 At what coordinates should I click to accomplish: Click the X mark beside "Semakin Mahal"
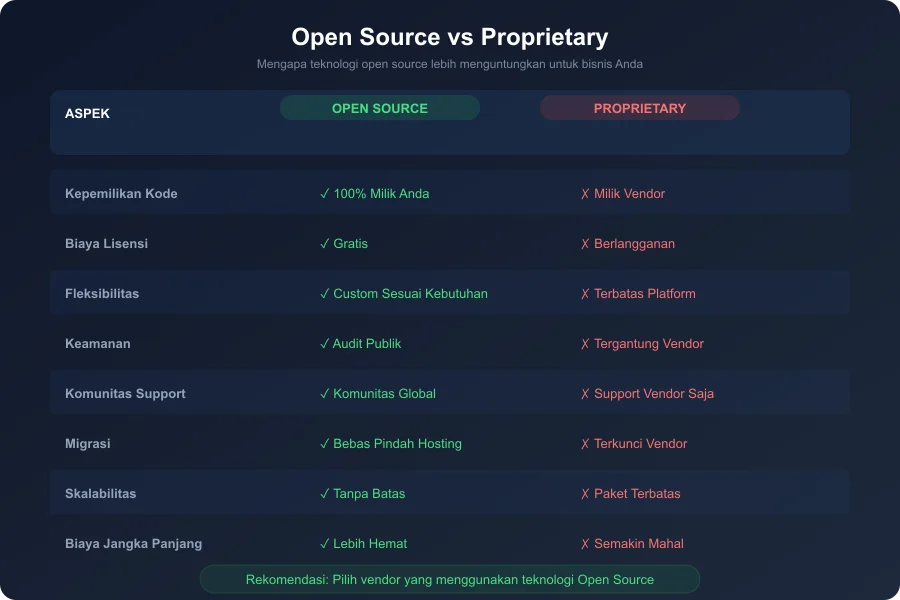click(586, 543)
